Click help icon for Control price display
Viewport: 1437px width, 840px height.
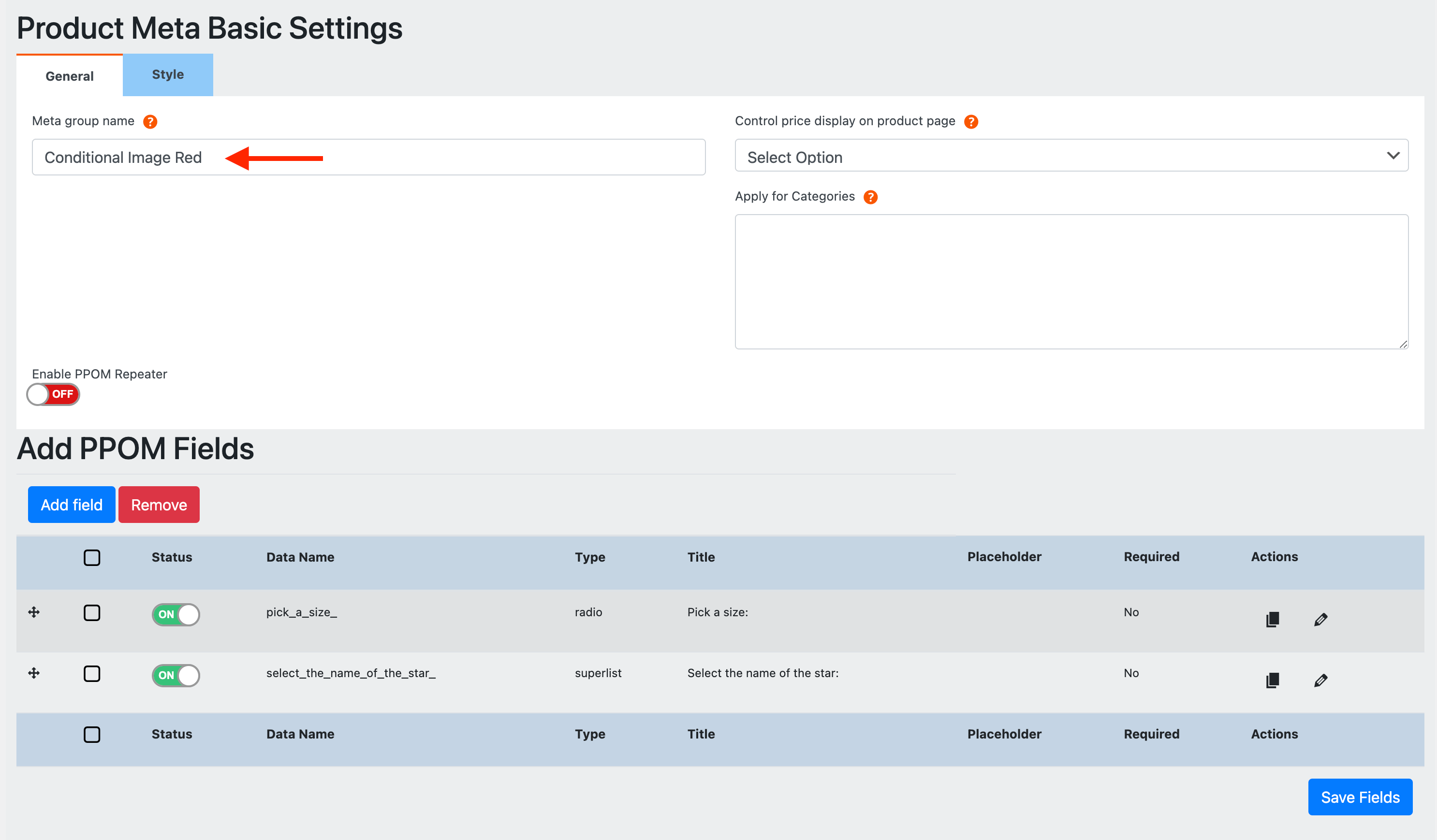click(x=970, y=121)
